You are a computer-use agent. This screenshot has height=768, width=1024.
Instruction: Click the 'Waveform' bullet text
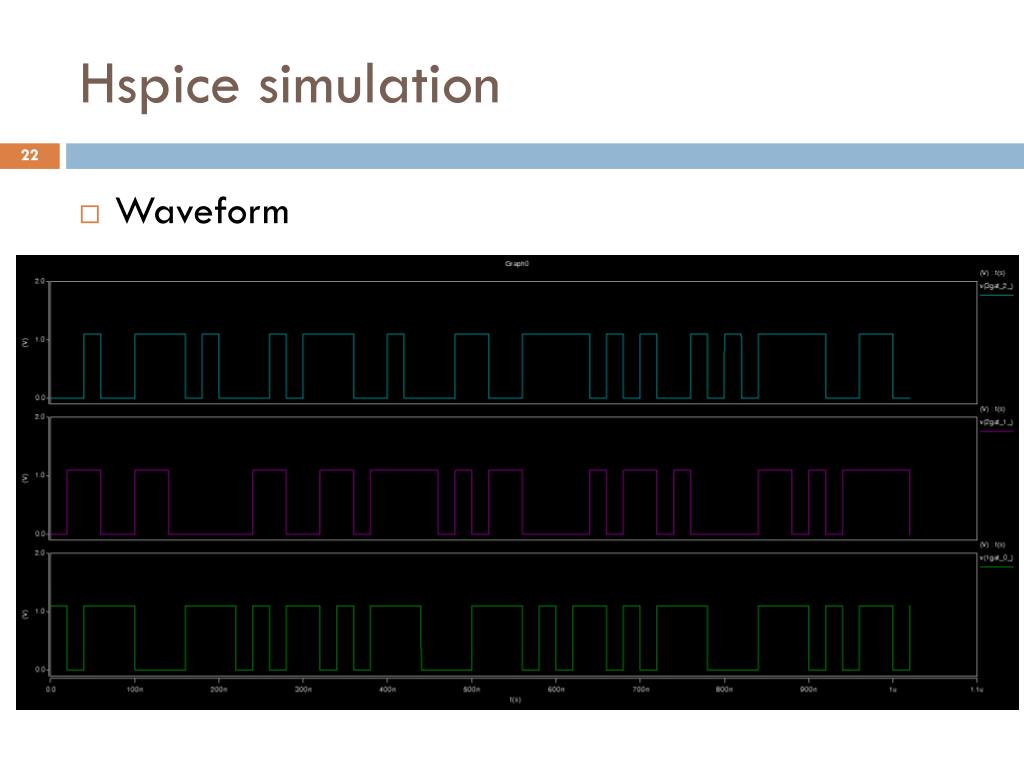(202, 212)
